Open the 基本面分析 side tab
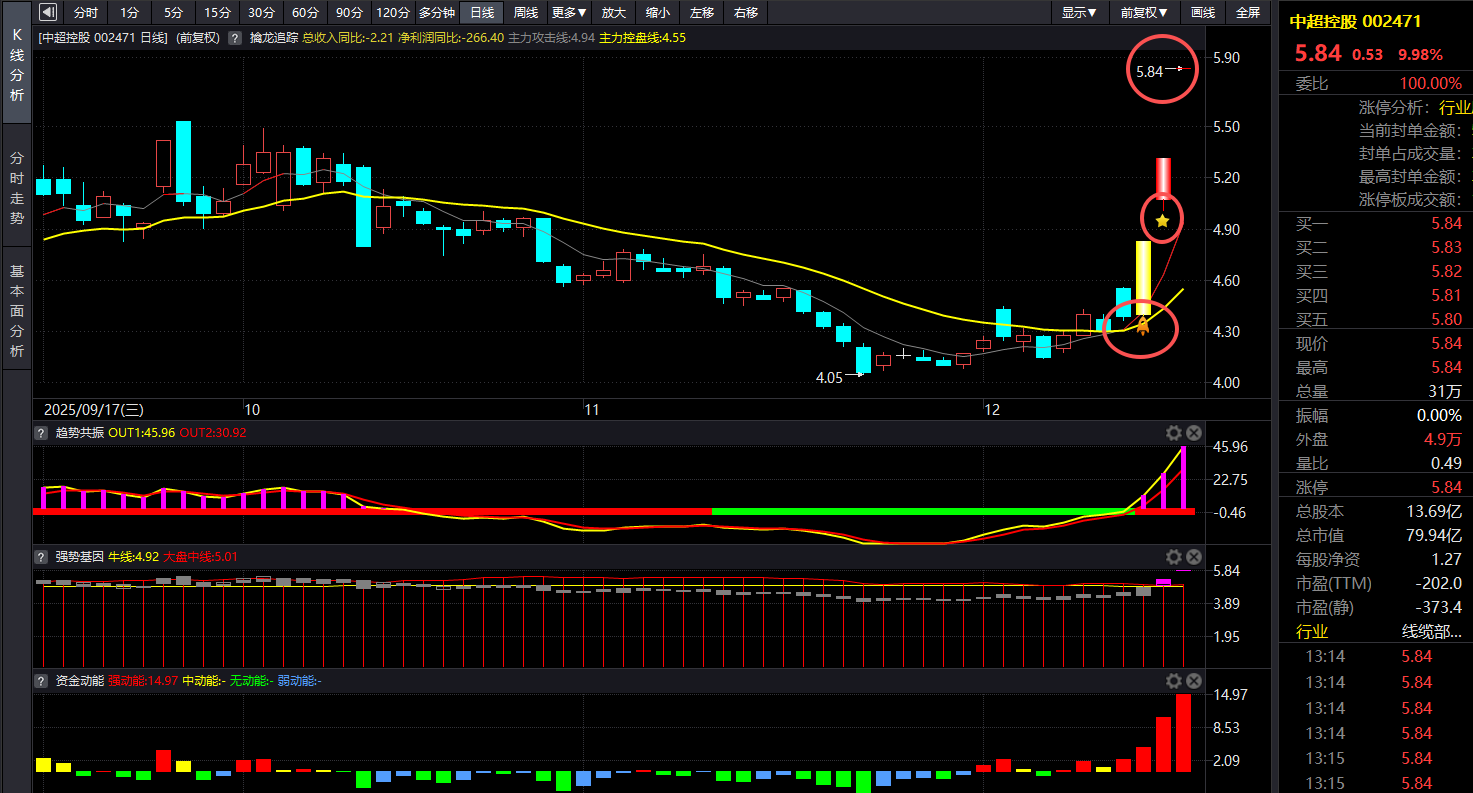1473x793 pixels. coord(16,310)
